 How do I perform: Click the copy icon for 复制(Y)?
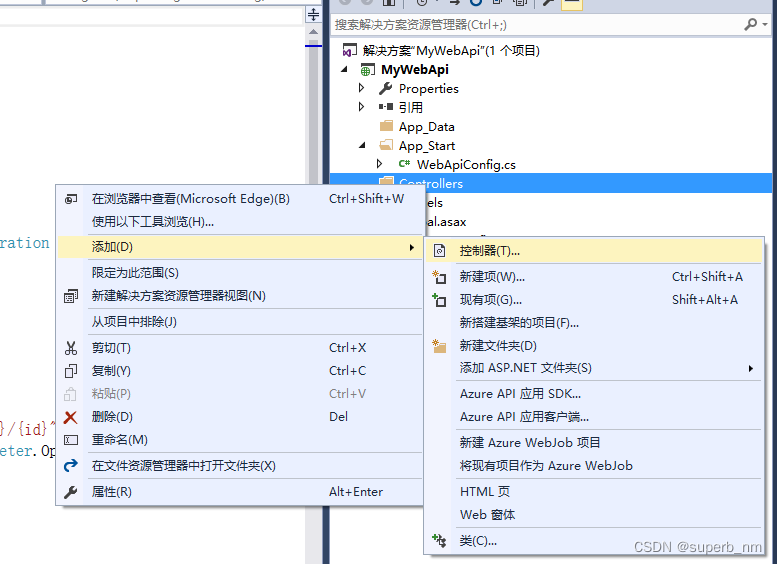click(70, 371)
